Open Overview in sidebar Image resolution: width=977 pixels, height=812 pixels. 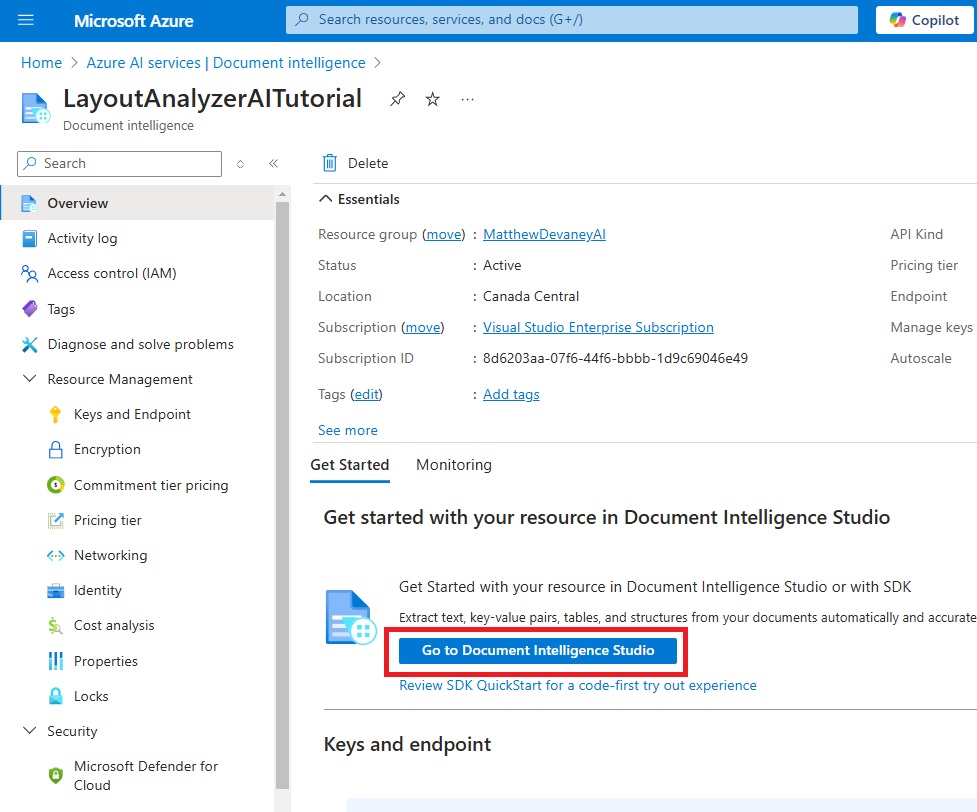[137, 203]
